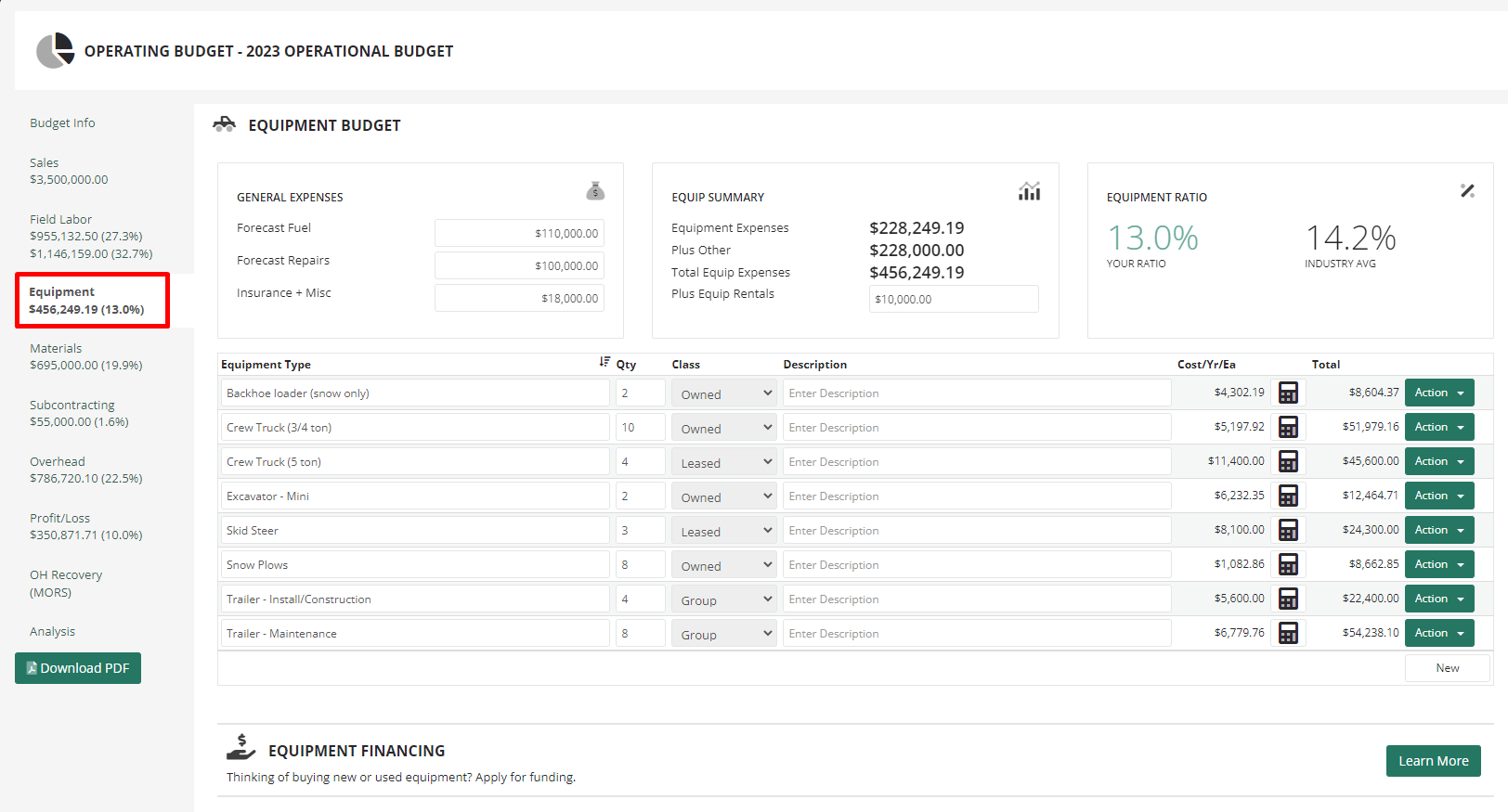The image size is (1508, 812).
Task: Click Learn More about equipment financing
Action: pyautogui.click(x=1434, y=761)
